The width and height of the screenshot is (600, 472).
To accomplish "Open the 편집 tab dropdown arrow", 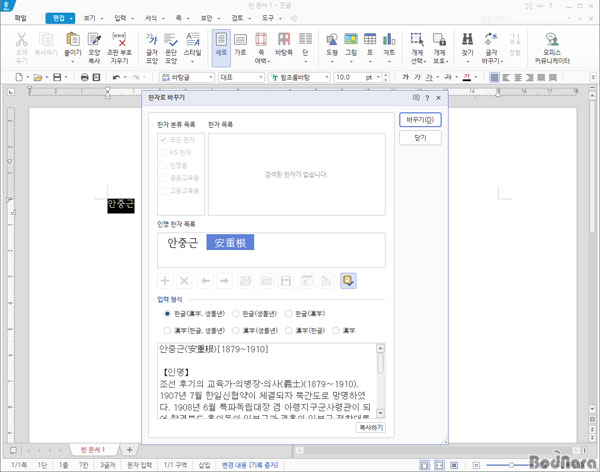I will click(71, 18).
